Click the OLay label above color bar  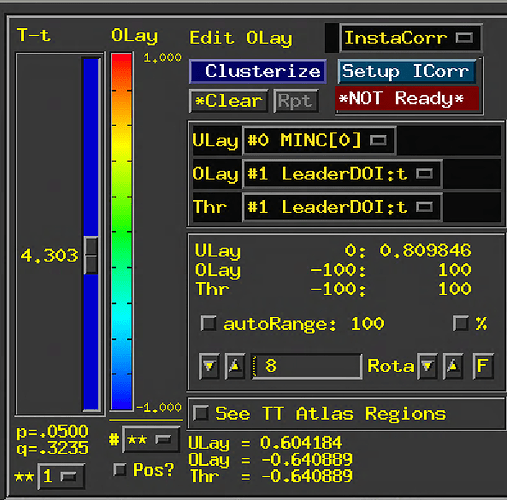pos(134,36)
